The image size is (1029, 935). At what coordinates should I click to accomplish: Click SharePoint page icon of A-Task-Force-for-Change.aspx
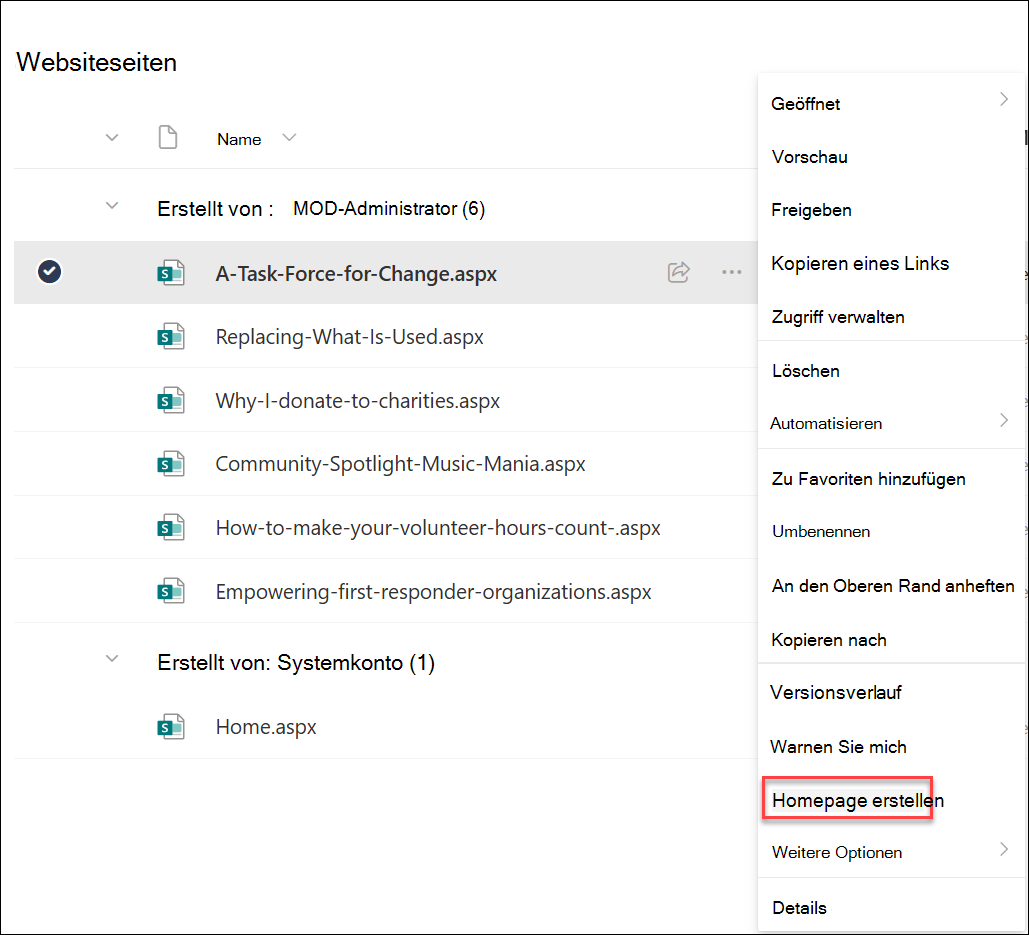pos(171,273)
